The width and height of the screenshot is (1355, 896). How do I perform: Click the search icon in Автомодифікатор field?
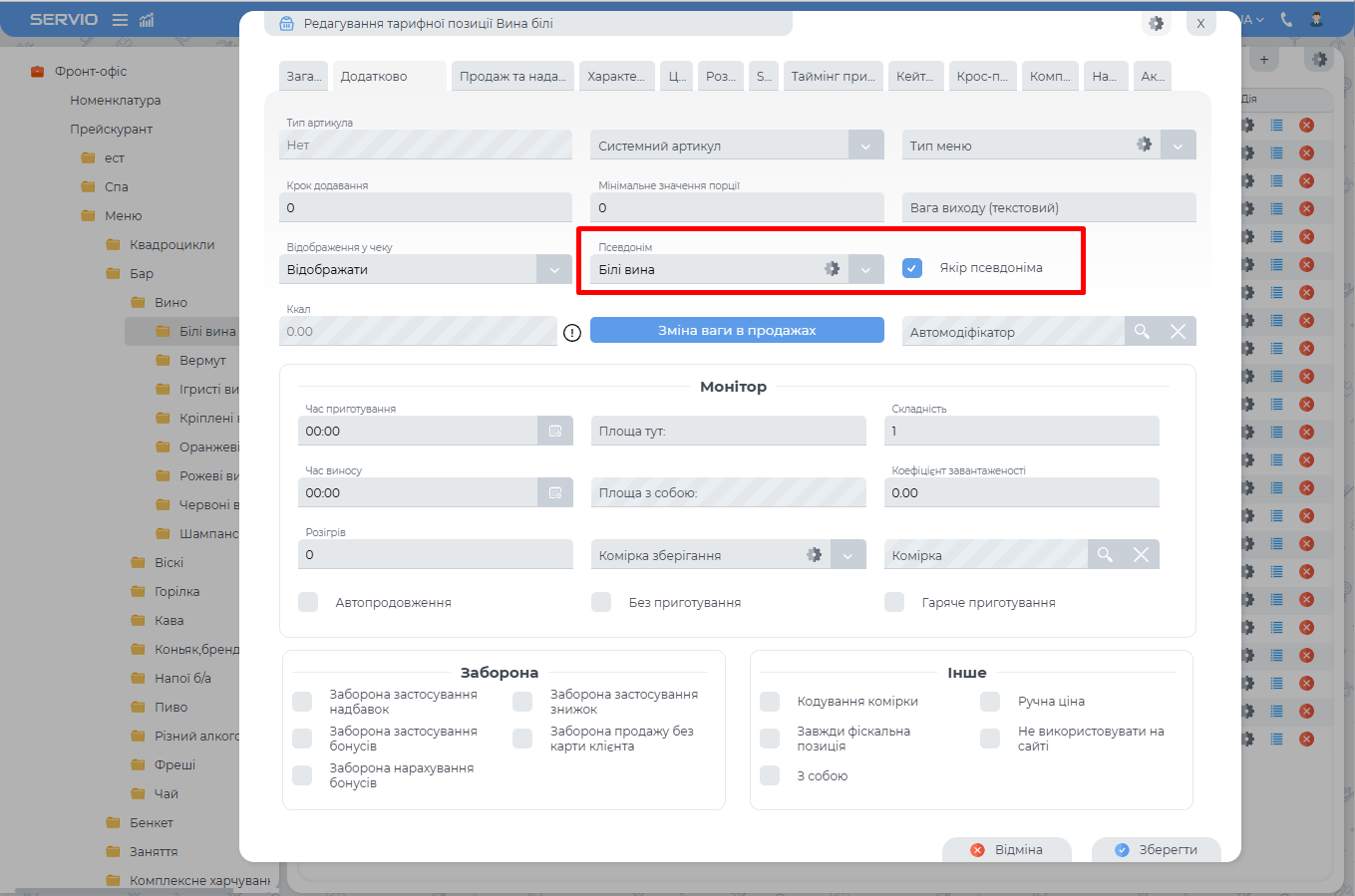click(x=1142, y=332)
